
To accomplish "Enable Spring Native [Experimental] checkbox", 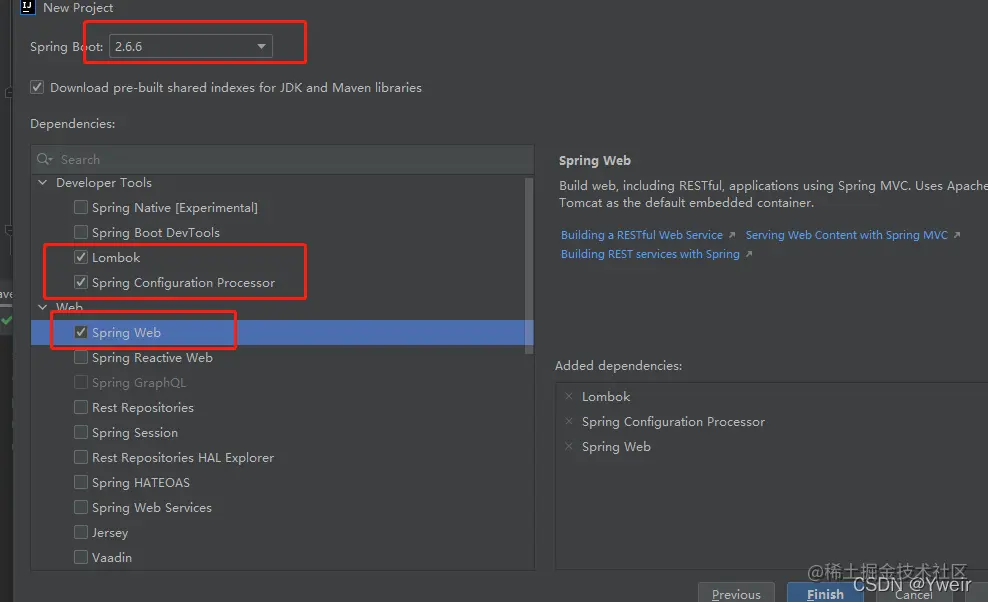I will pos(81,207).
